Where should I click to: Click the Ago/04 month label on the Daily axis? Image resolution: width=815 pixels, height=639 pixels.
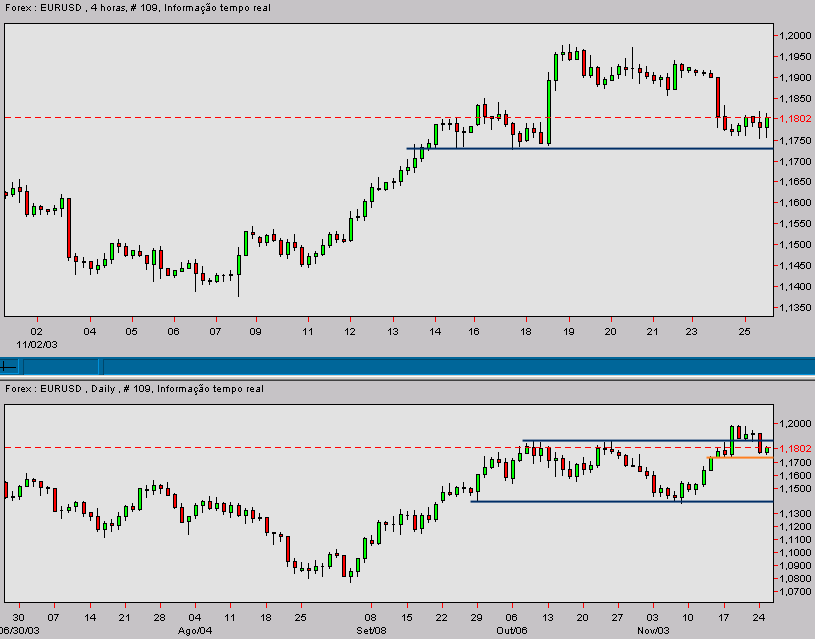(x=195, y=631)
